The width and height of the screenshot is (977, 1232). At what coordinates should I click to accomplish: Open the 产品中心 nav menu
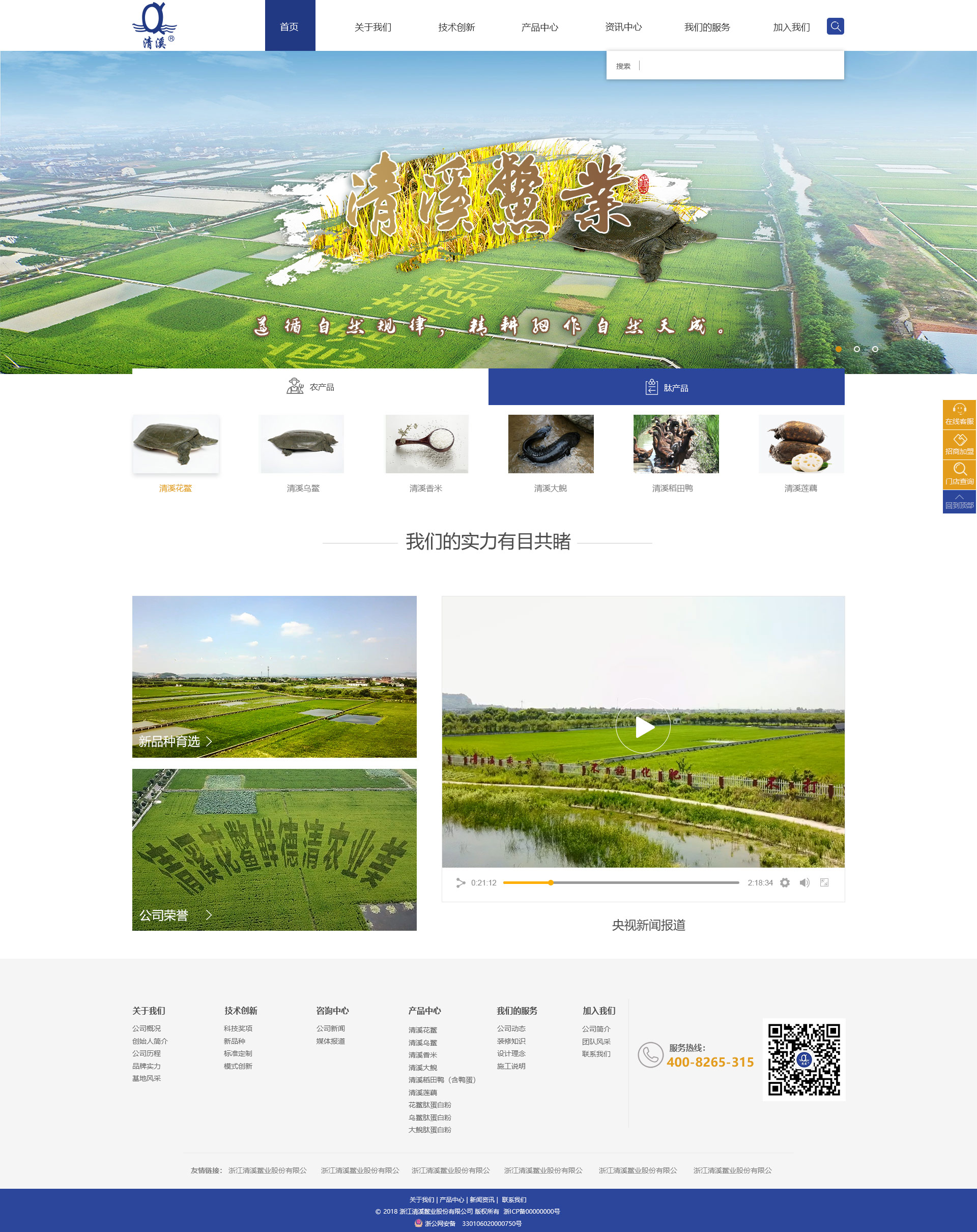539,27
